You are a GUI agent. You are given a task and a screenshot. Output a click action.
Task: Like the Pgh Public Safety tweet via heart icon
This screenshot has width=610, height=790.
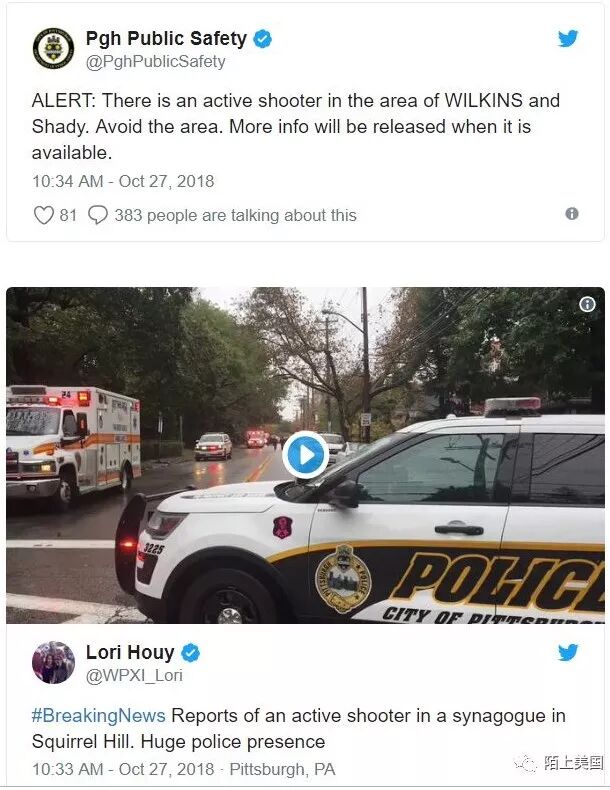44,215
